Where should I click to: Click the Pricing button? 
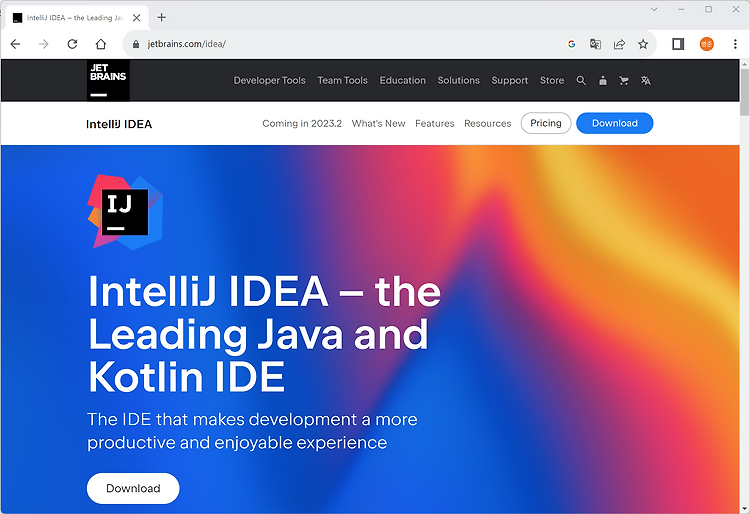pos(546,123)
